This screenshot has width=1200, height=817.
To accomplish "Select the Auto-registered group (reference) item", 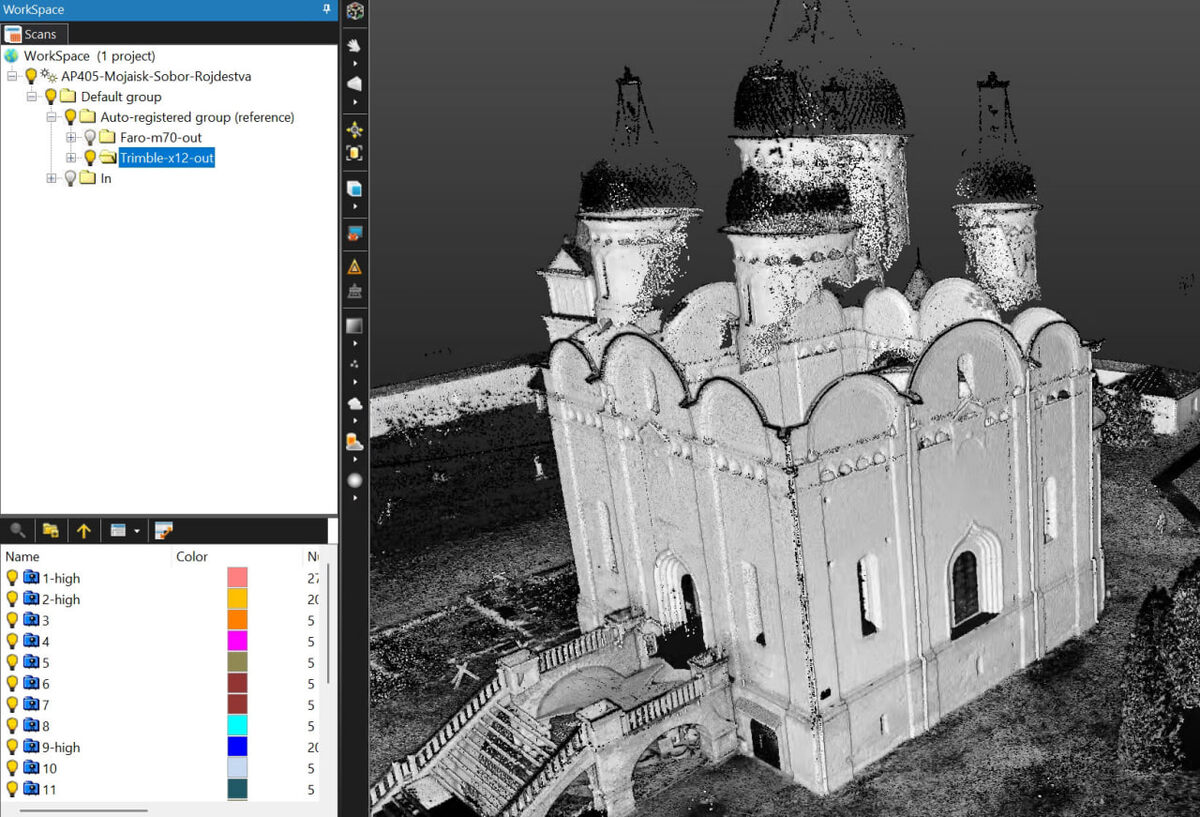I will click(x=197, y=117).
